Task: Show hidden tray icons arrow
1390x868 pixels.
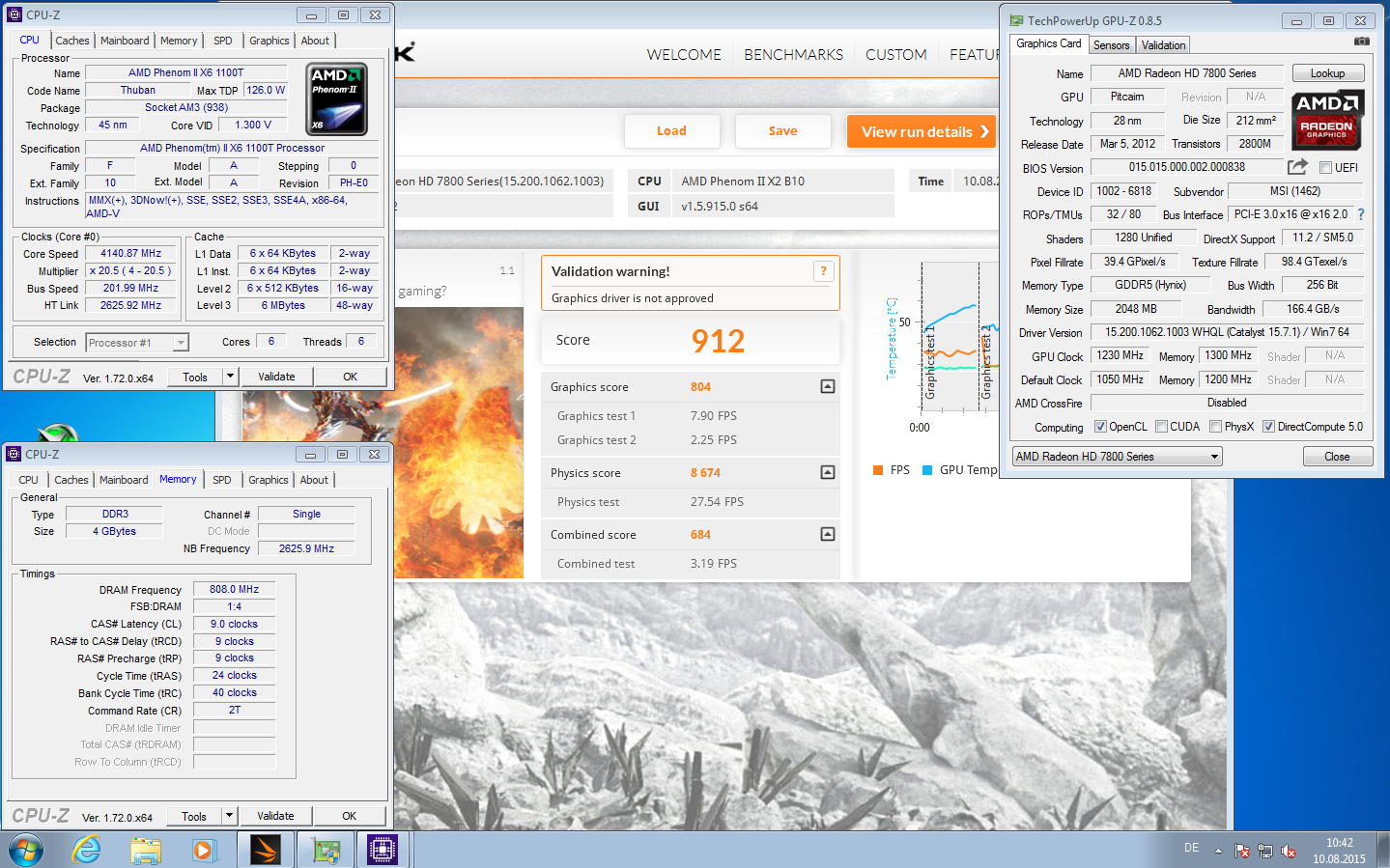Action: point(1218,851)
